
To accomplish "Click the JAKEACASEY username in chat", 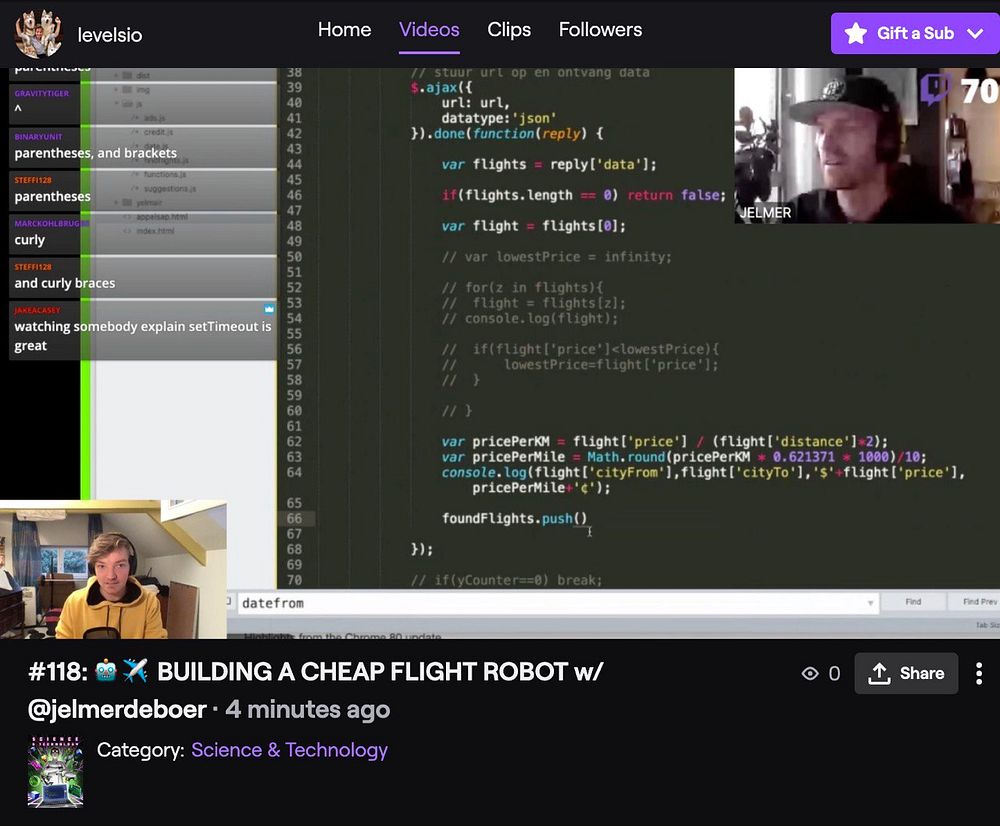I will [x=37, y=310].
